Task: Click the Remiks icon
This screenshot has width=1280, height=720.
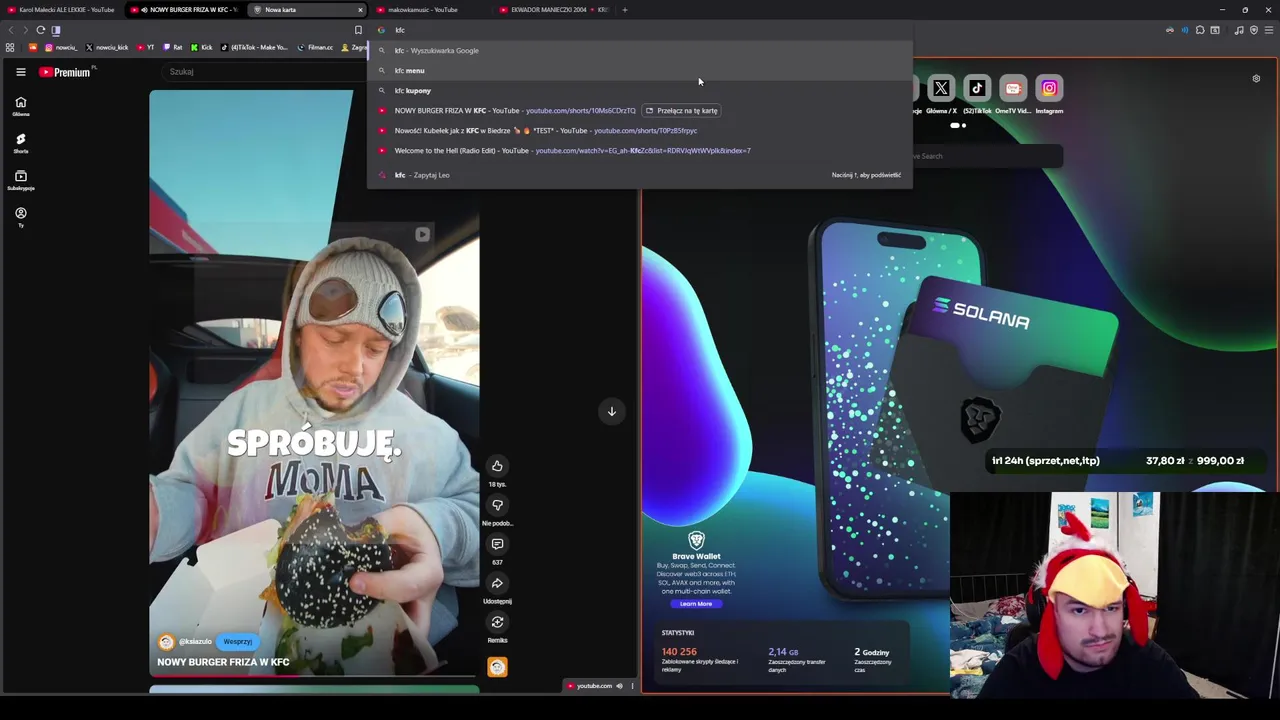Action: (x=497, y=622)
